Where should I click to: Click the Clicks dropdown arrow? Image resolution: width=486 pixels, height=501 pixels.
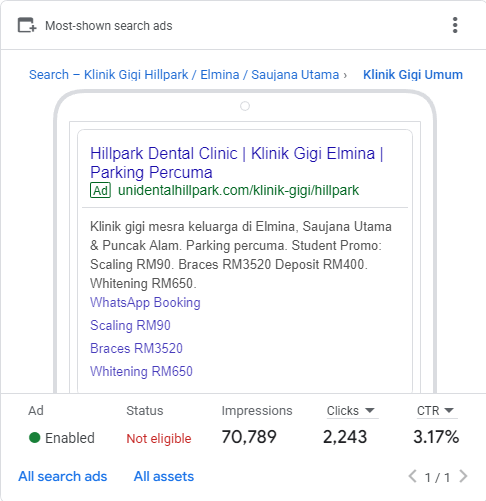370,410
